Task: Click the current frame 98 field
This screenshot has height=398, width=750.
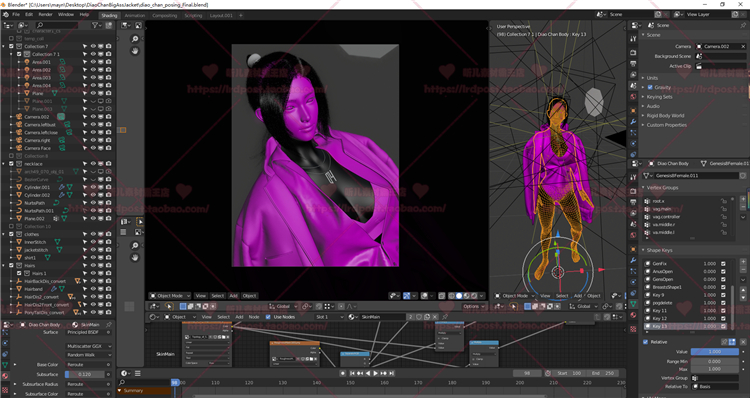Action: pyautogui.click(x=527, y=373)
